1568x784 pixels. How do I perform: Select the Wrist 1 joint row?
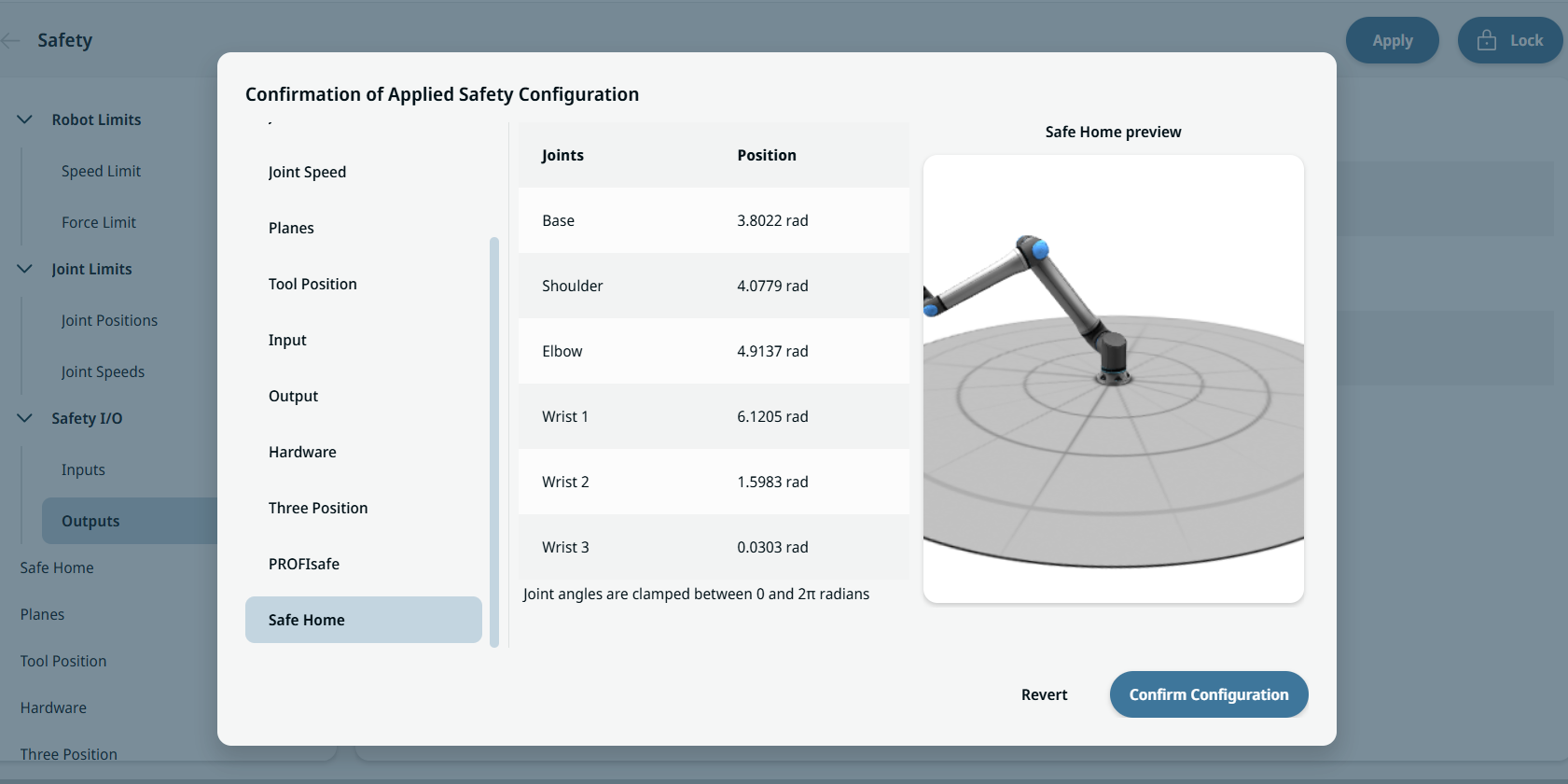(714, 416)
